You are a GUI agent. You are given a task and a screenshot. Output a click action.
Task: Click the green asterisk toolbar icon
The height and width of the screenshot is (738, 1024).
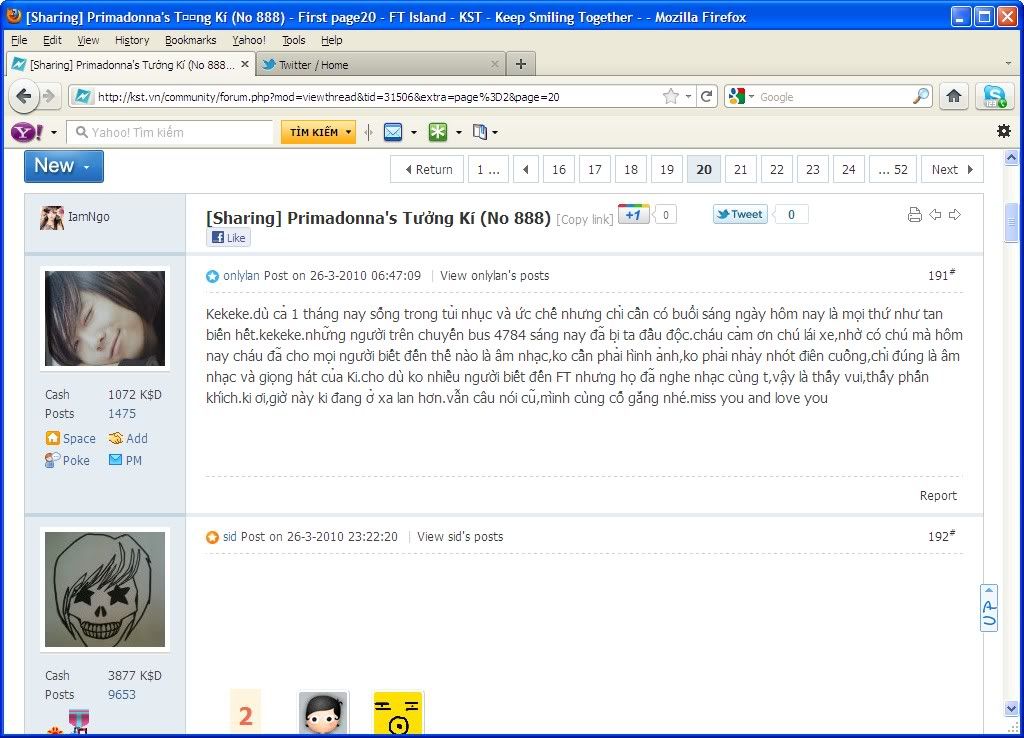(438, 133)
